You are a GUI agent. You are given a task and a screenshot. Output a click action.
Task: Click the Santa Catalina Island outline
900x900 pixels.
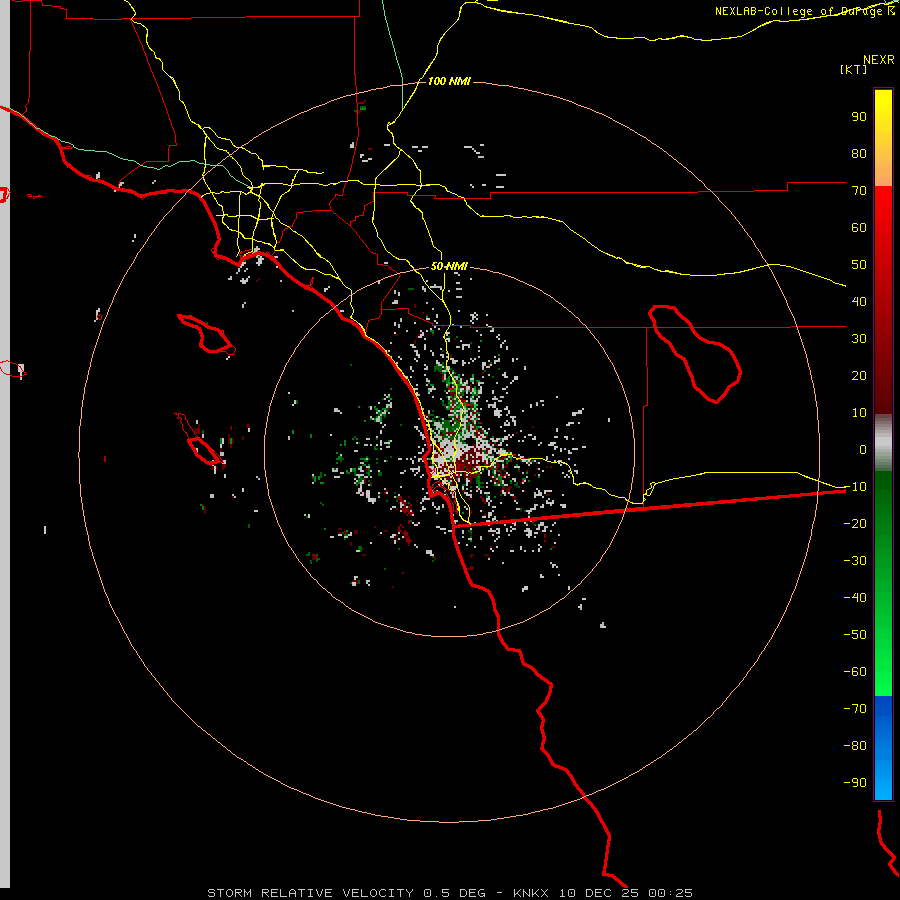(x=207, y=334)
